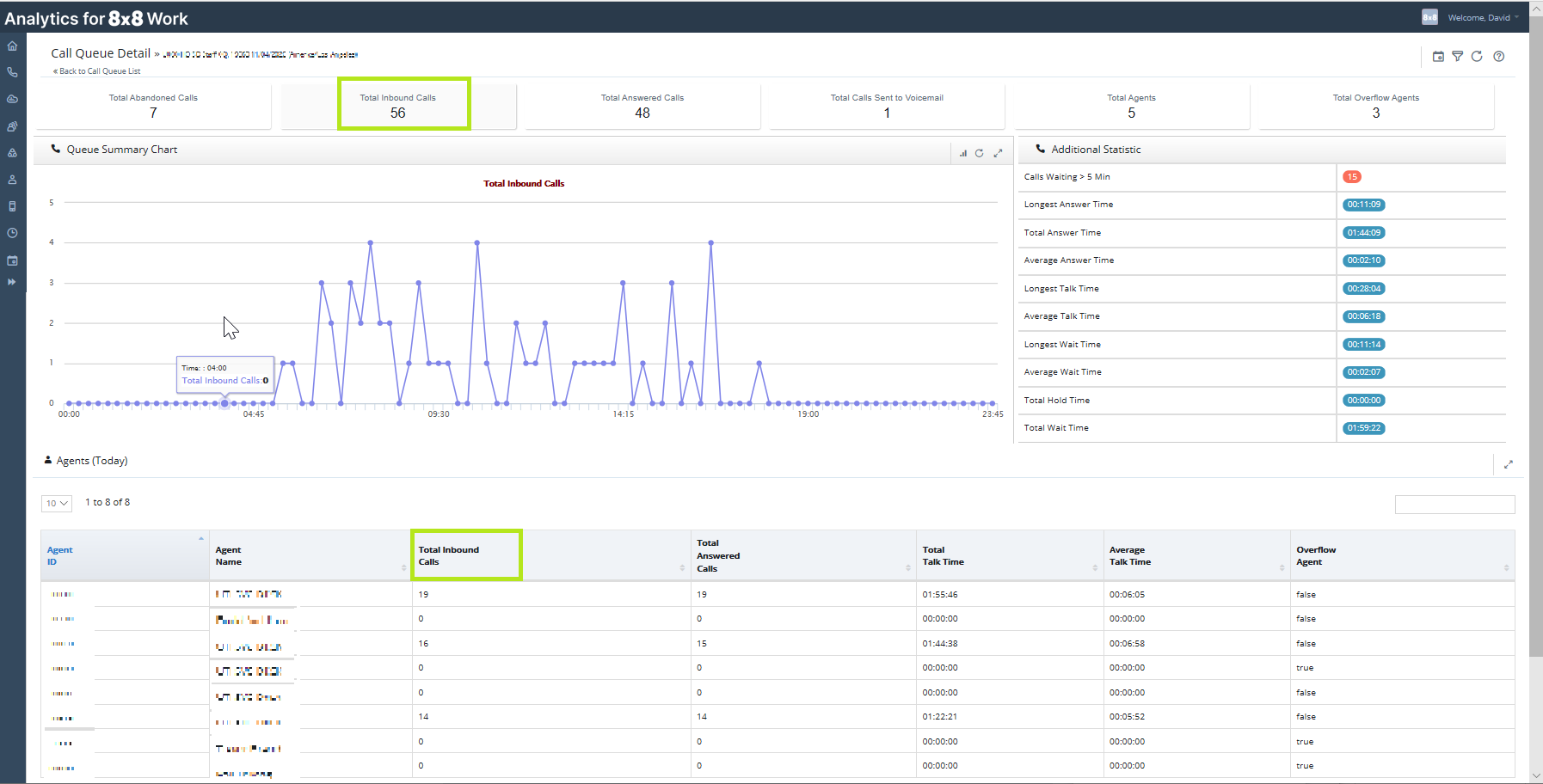The height and width of the screenshot is (784, 1543).
Task: Open the Home icon in the sidebar
Action: [x=12, y=46]
